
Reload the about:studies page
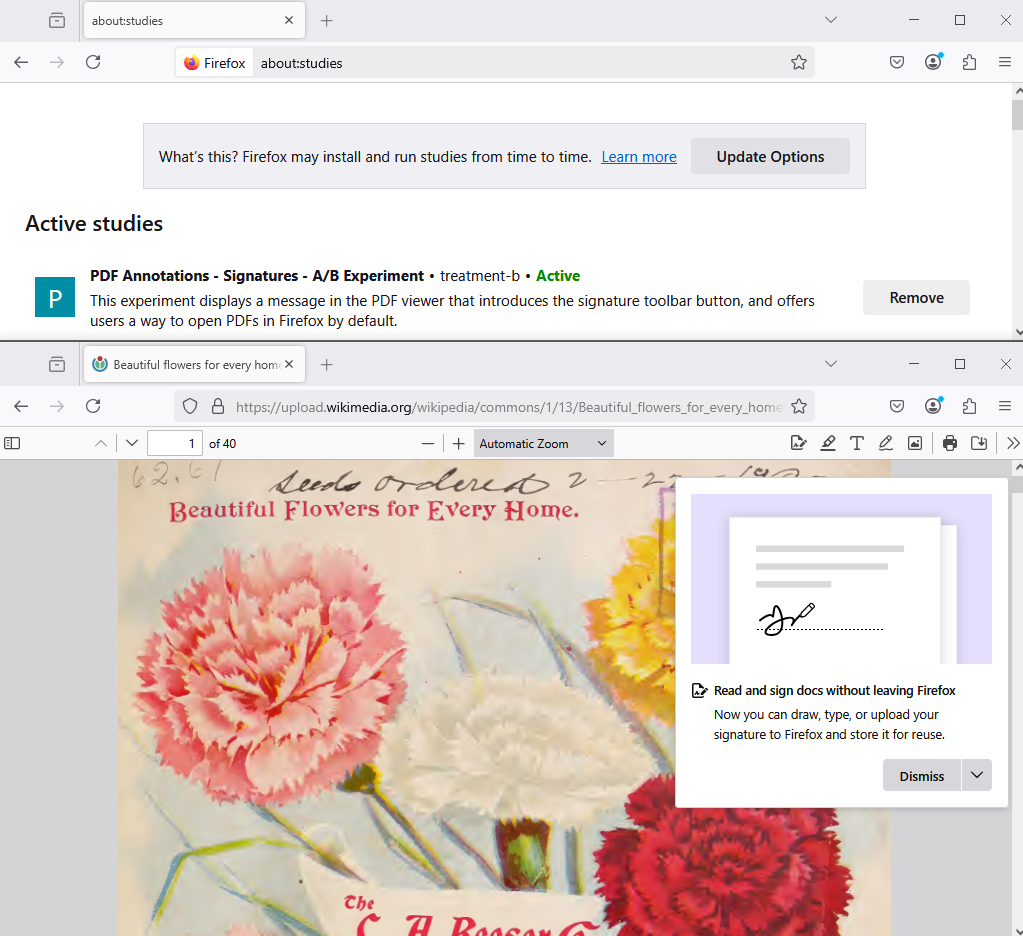tap(93, 63)
